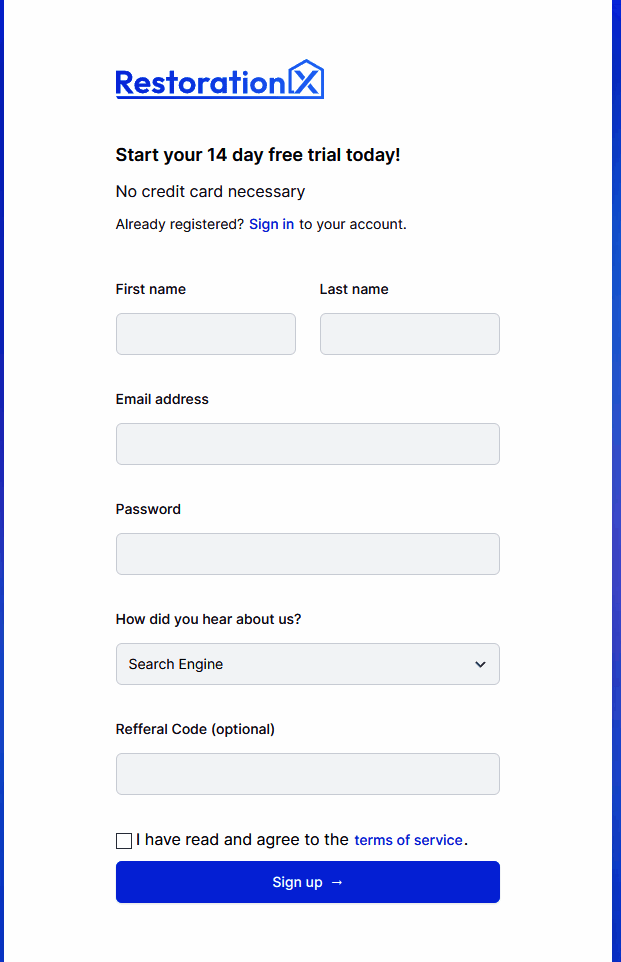Click the house X icon in the logo
This screenshot has width=621, height=962.
(306, 79)
